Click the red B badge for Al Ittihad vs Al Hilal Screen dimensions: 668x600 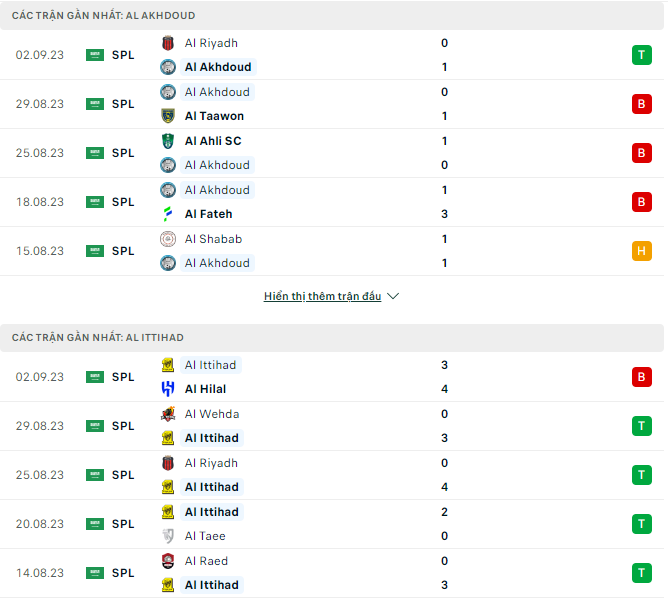642,377
